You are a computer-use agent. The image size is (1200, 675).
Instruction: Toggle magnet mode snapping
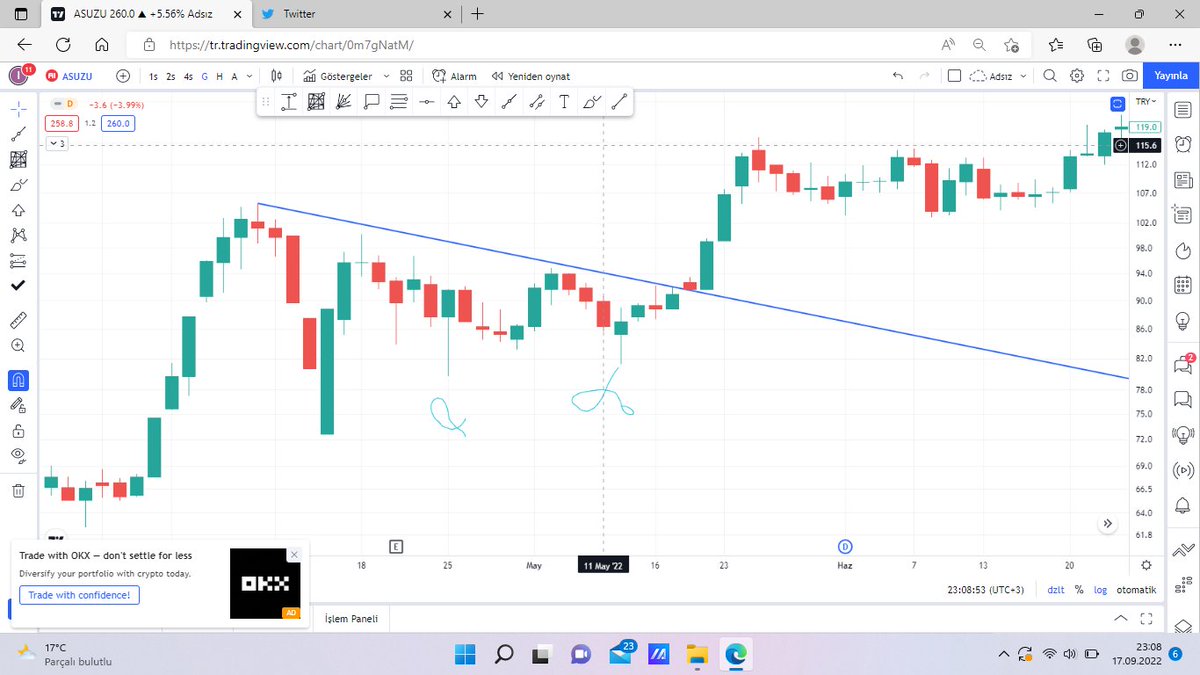click(x=18, y=380)
